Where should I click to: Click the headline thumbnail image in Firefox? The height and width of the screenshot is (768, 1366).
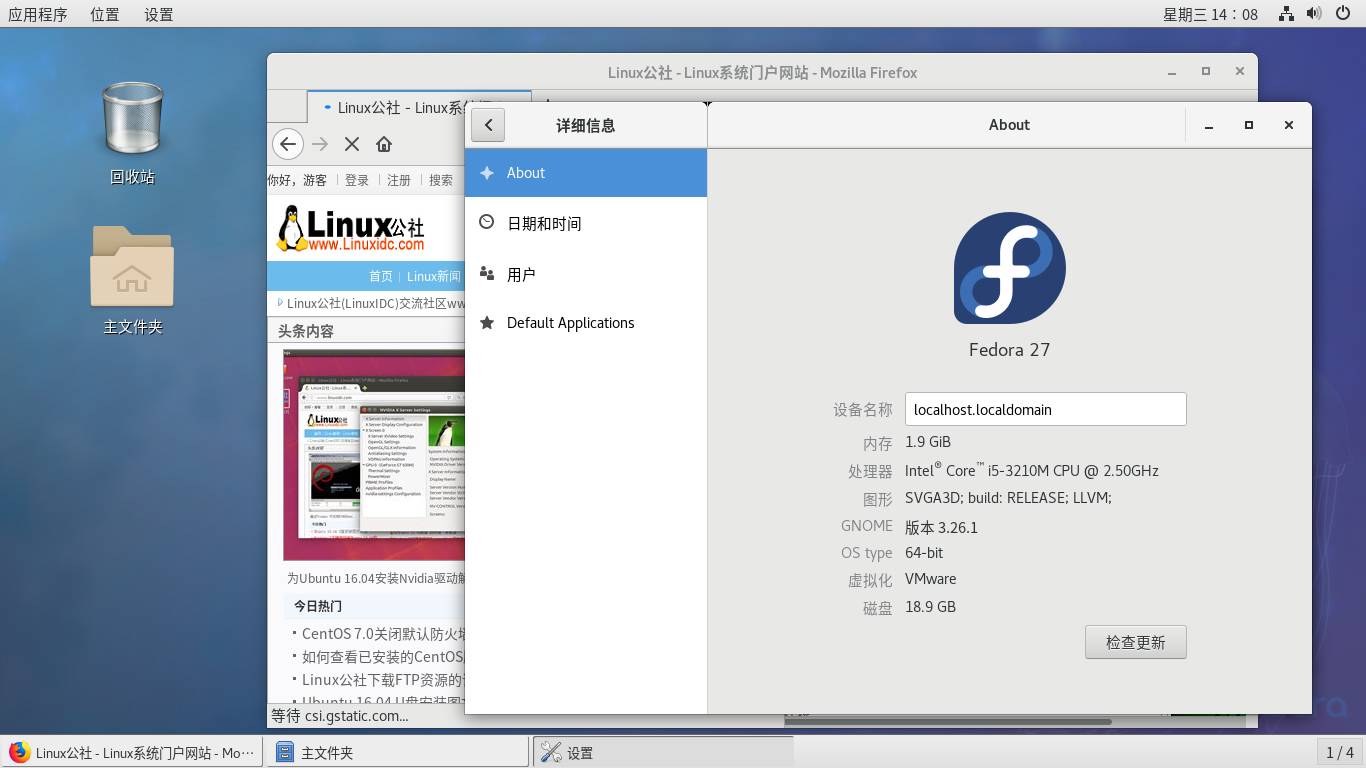pos(374,455)
